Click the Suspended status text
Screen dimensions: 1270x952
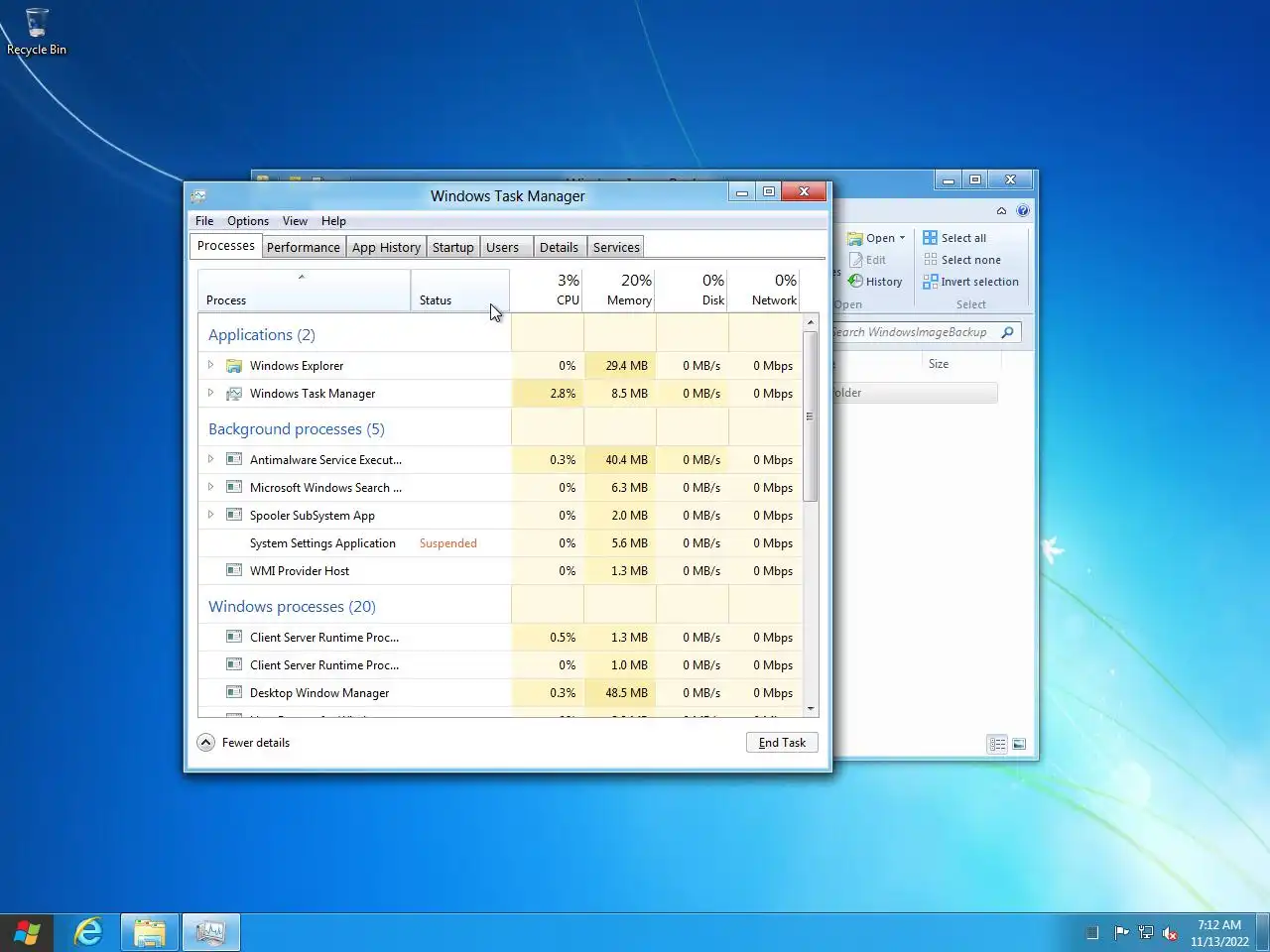[448, 543]
